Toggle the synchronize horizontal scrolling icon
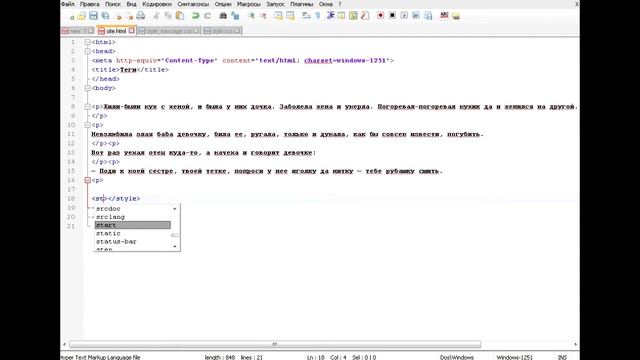The image size is (640, 360). [x=290, y=16]
